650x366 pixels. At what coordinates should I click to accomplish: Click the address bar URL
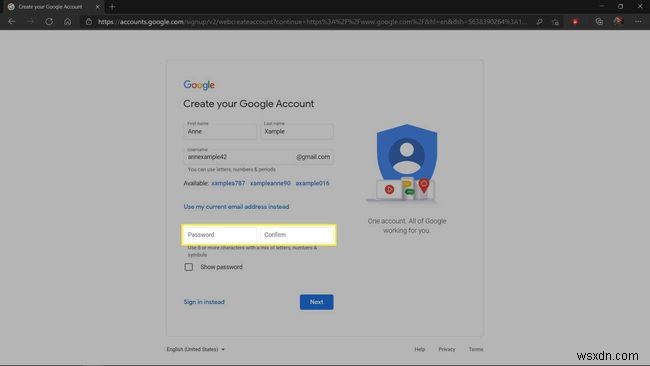click(x=312, y=22)
